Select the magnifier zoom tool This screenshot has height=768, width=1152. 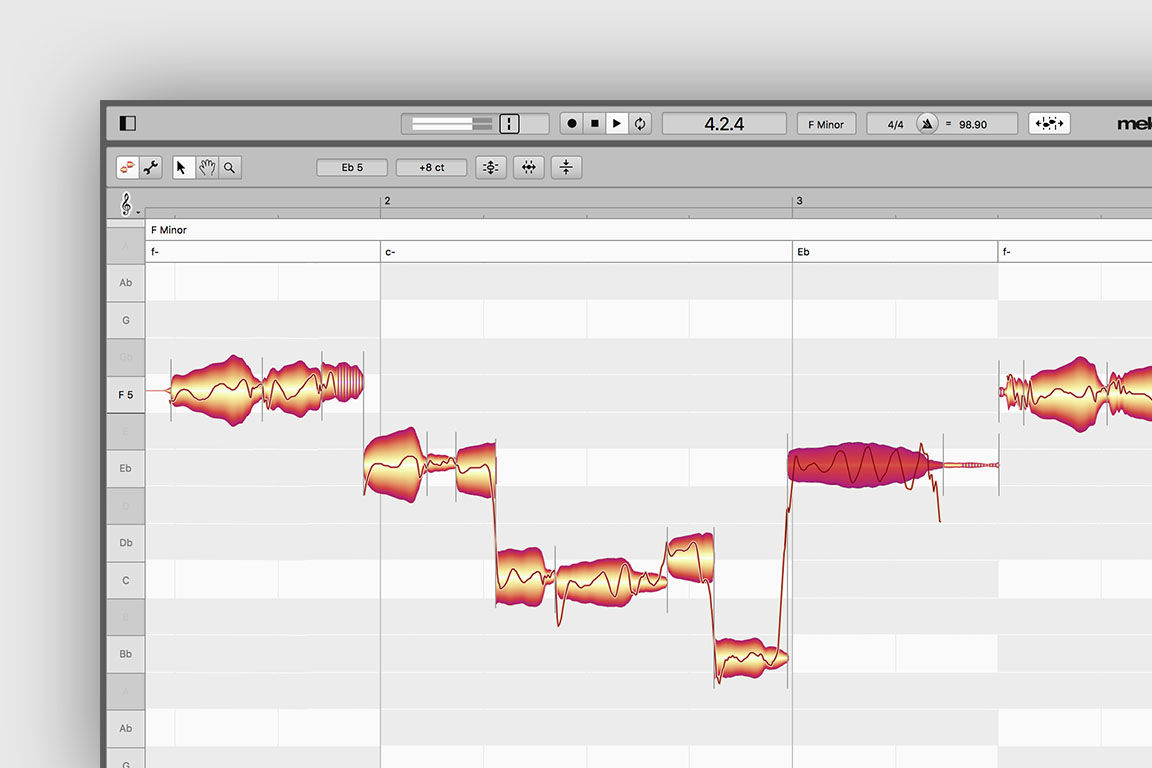tap(230, 168)
